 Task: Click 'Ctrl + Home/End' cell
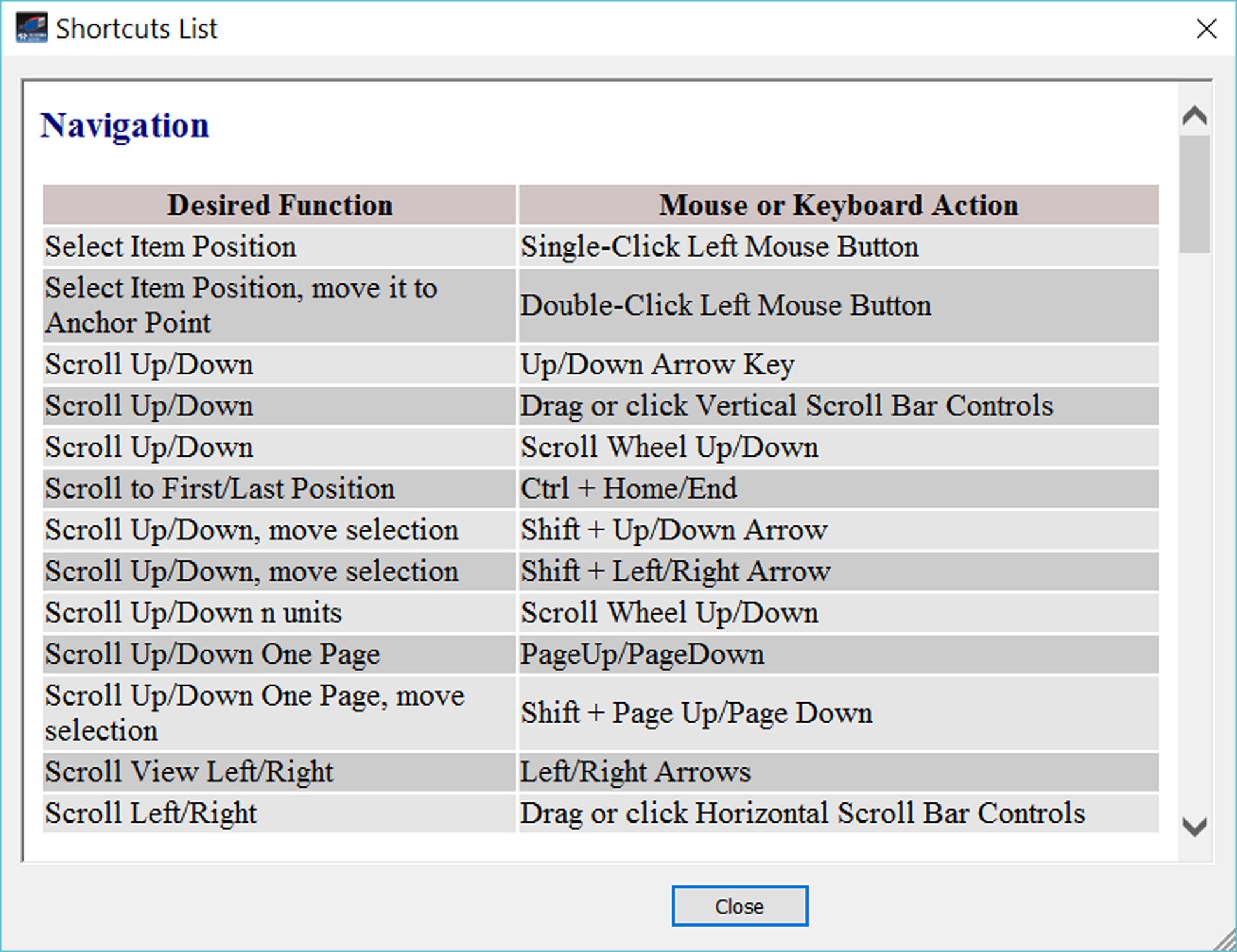pos(838,488)
